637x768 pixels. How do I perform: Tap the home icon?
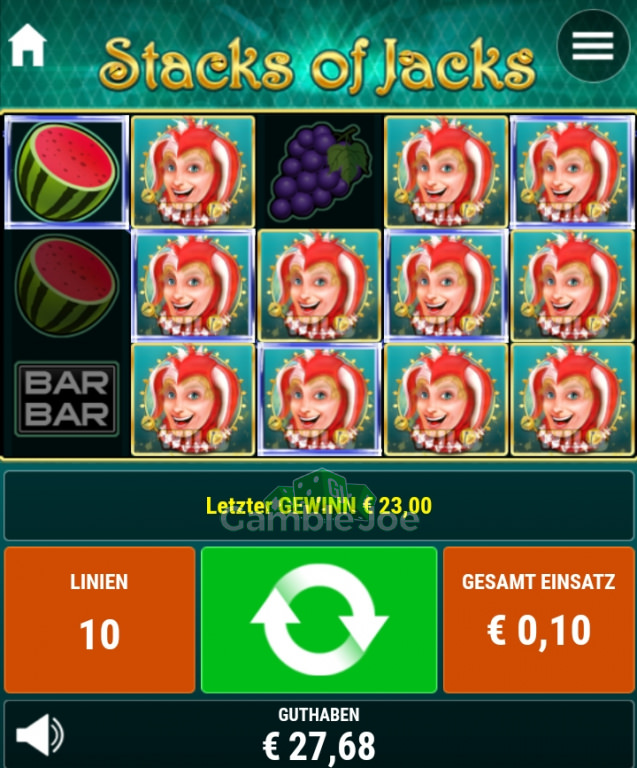coord(27,45)
